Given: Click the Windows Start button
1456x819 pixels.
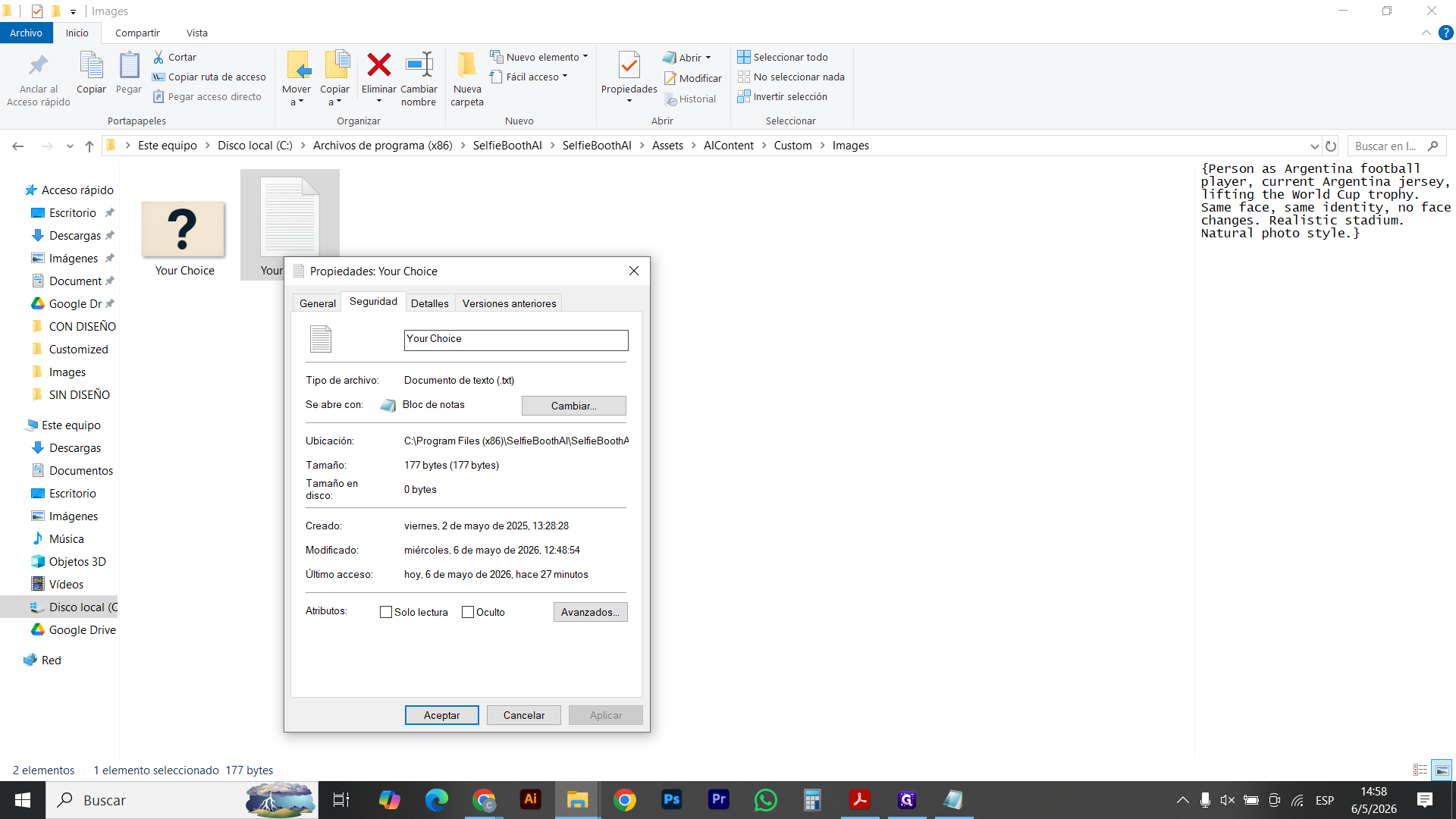Looking at the screenshot, I should (23, 799).
